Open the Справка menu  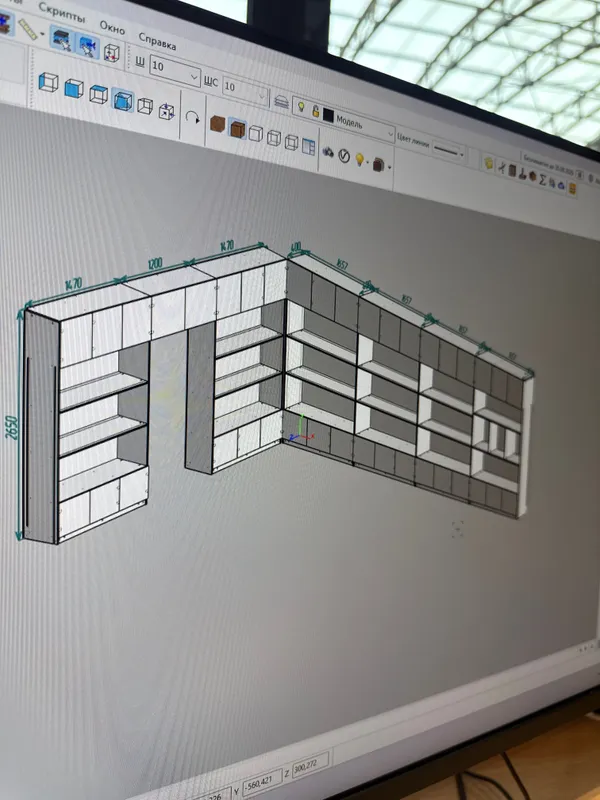pos(157,41)
